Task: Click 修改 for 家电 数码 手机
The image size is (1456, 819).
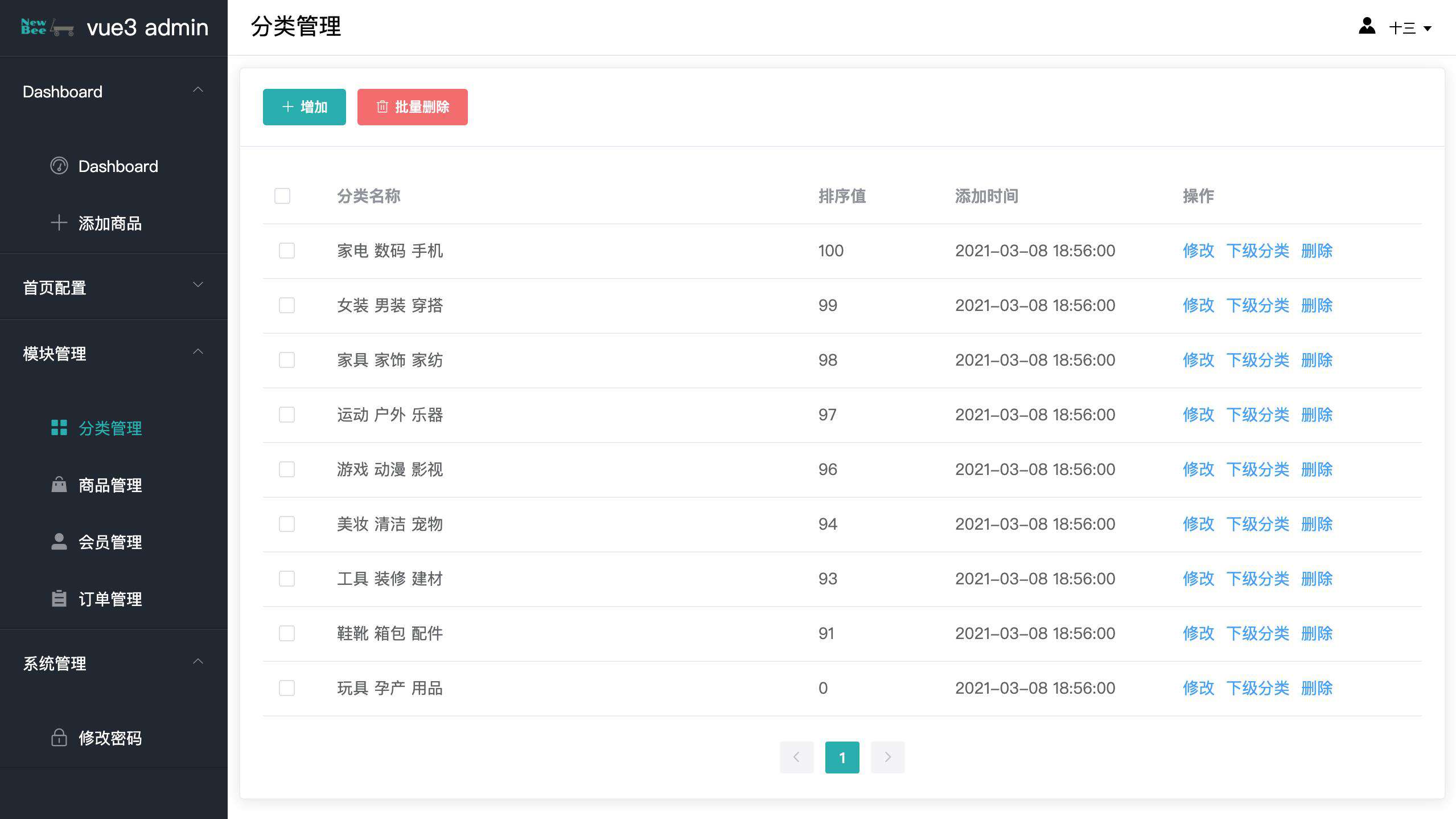Action: pos(1199,251)
